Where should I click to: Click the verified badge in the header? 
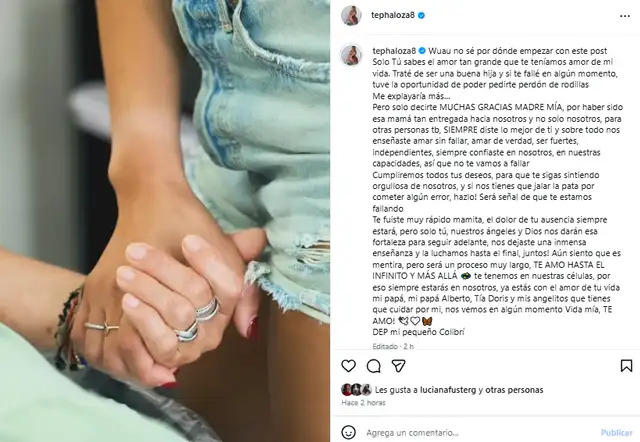(422, 16)
